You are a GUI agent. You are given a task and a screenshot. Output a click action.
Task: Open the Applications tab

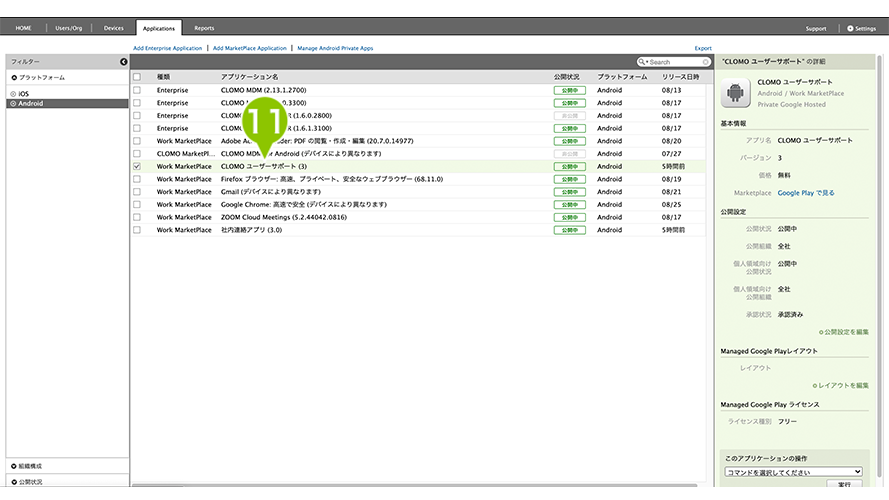tap(159, 28)
